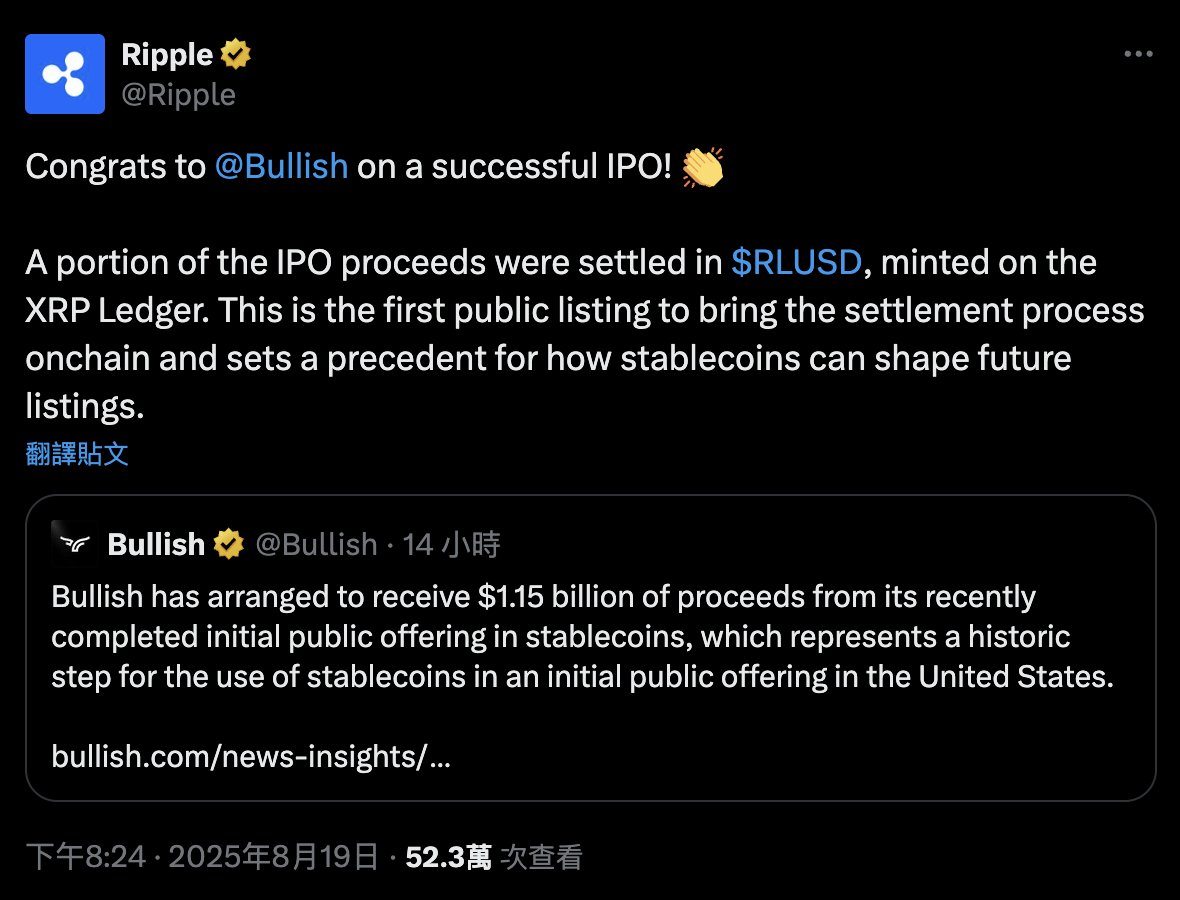Click the @Bullish handle in the quoted tweet

pos(317,544)
